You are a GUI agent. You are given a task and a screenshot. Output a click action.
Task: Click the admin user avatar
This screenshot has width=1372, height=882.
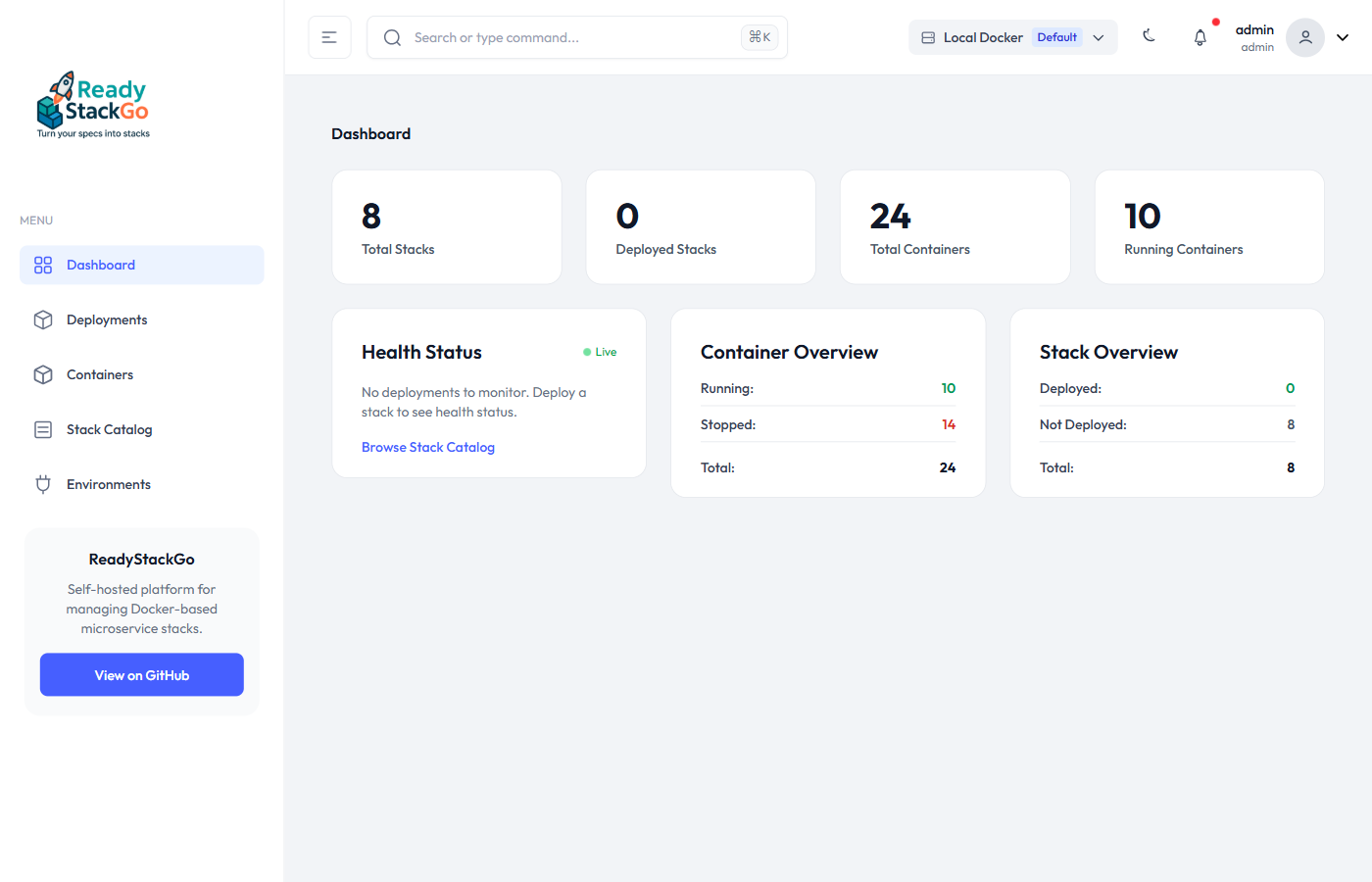click(x=1304, y=37)
